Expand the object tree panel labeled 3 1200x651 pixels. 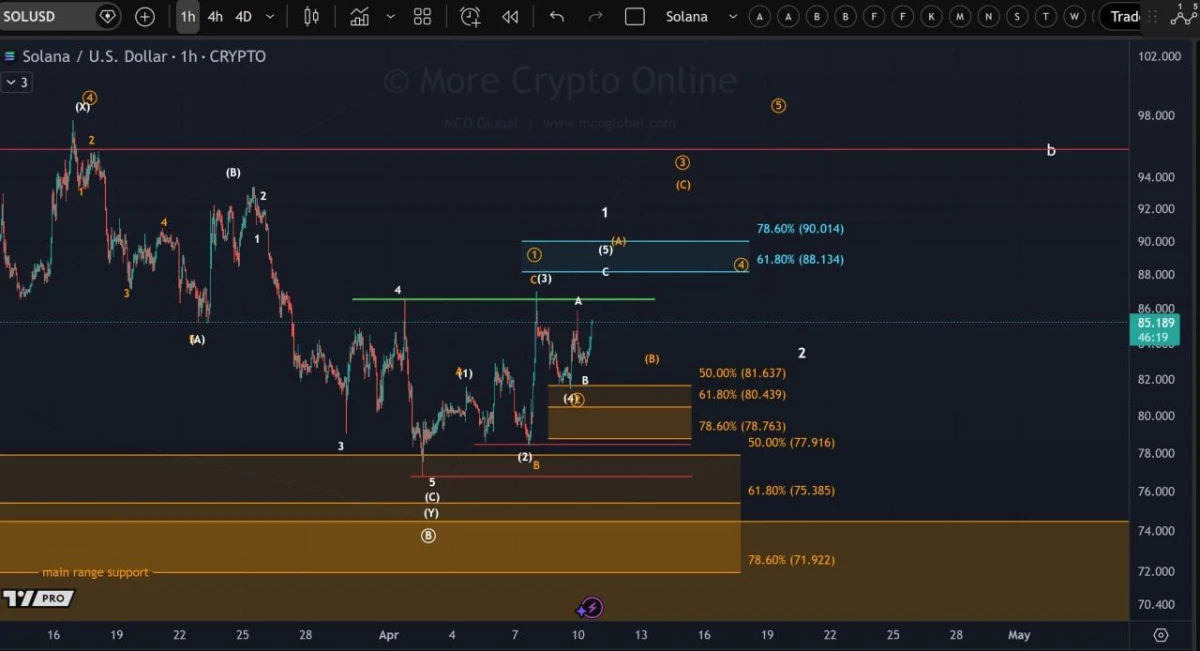click(18, 82)
